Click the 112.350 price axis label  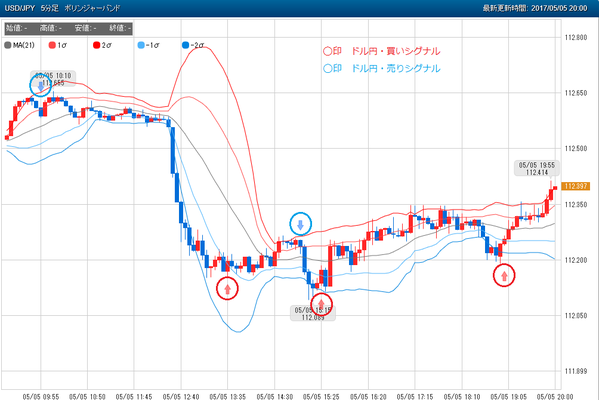pos(576,204)
